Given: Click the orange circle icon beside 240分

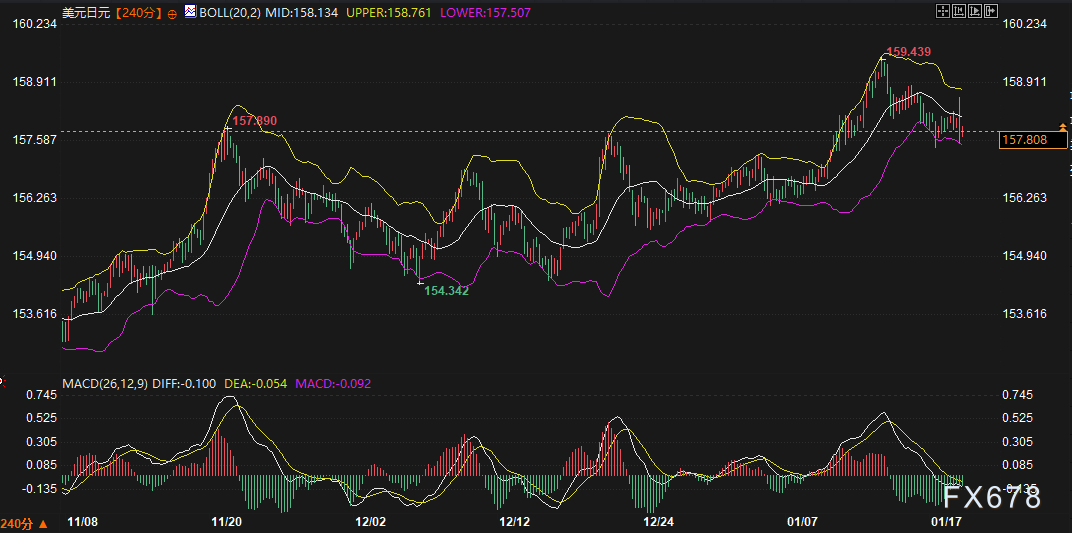Looking at the screenshot, I should 171,12.
